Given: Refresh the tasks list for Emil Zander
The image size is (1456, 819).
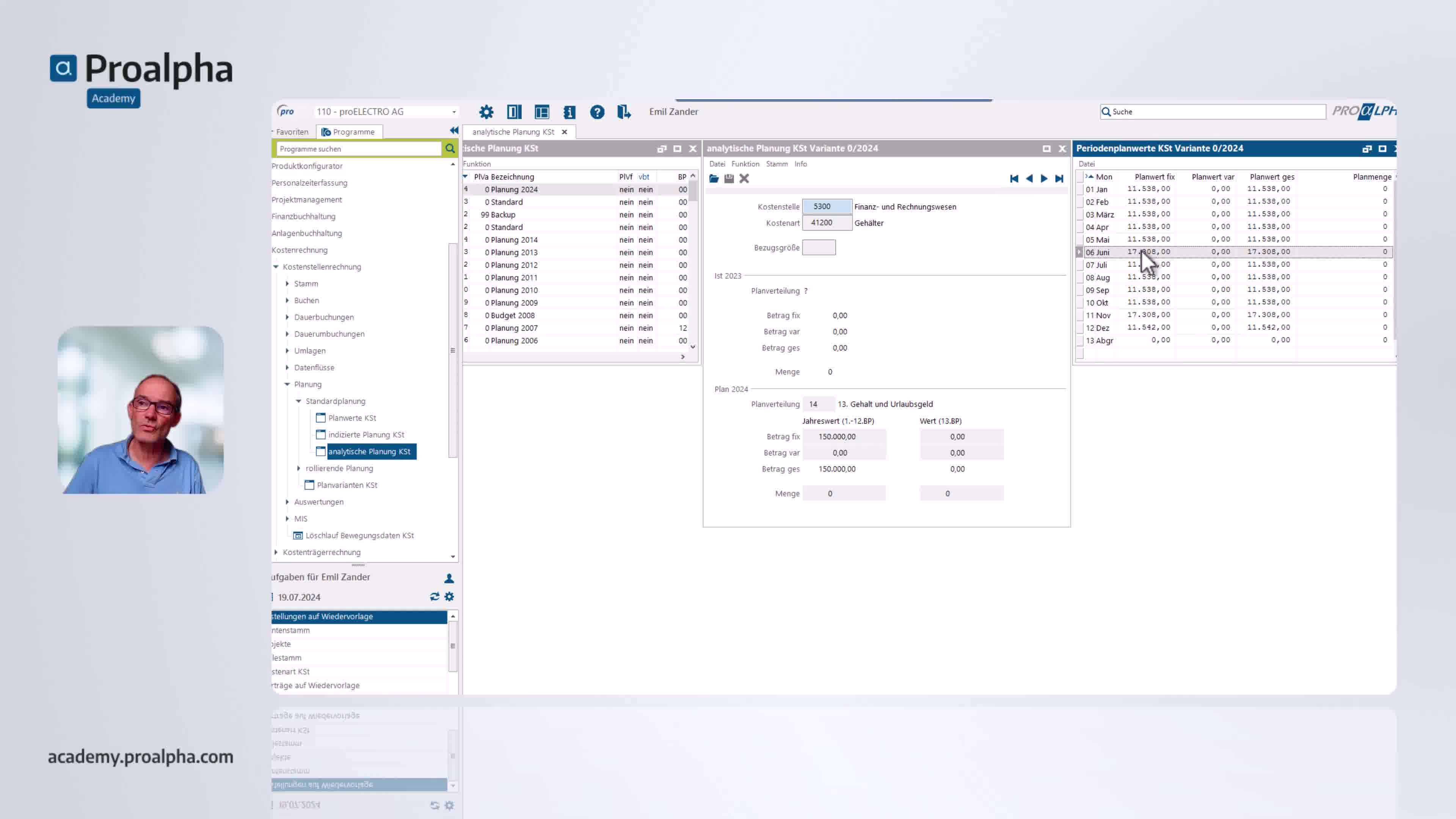Looking at the screenshot, I should pyautogui.click(x=434, y=597).
